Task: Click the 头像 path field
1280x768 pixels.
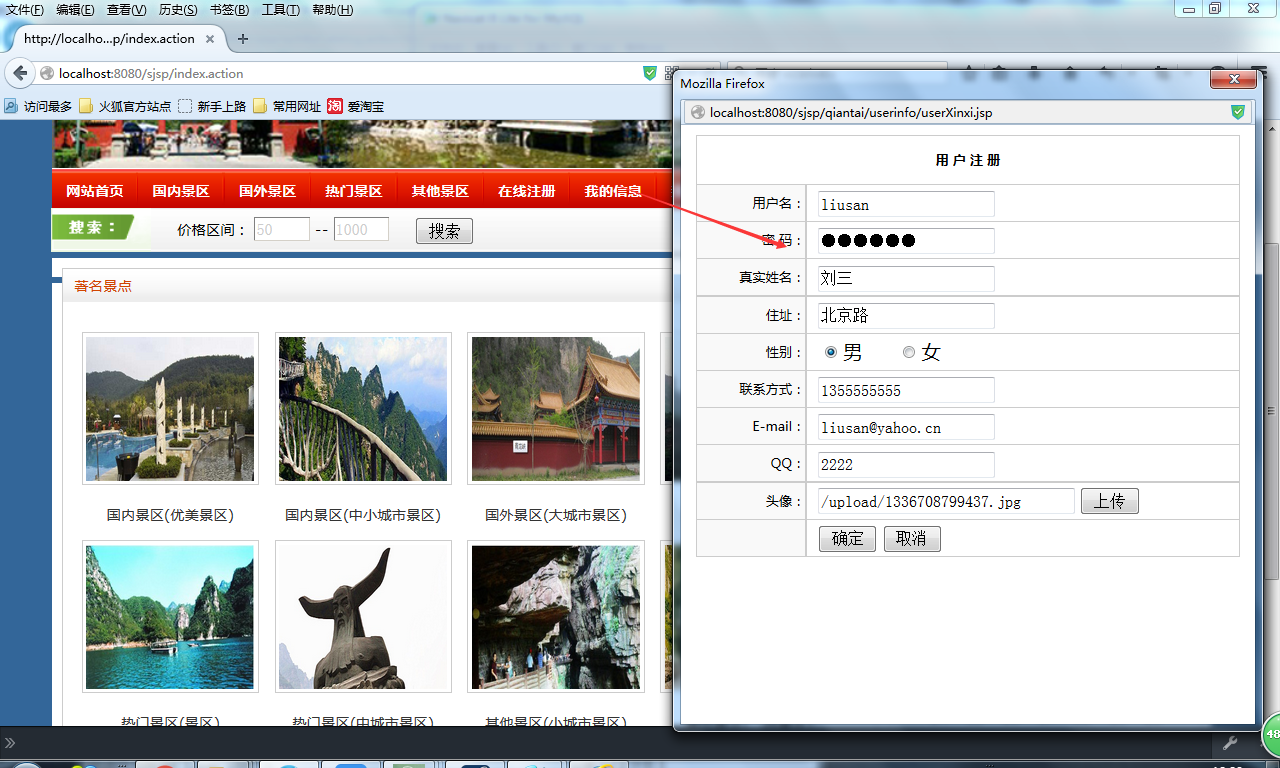Action: (x=946, y=501)
